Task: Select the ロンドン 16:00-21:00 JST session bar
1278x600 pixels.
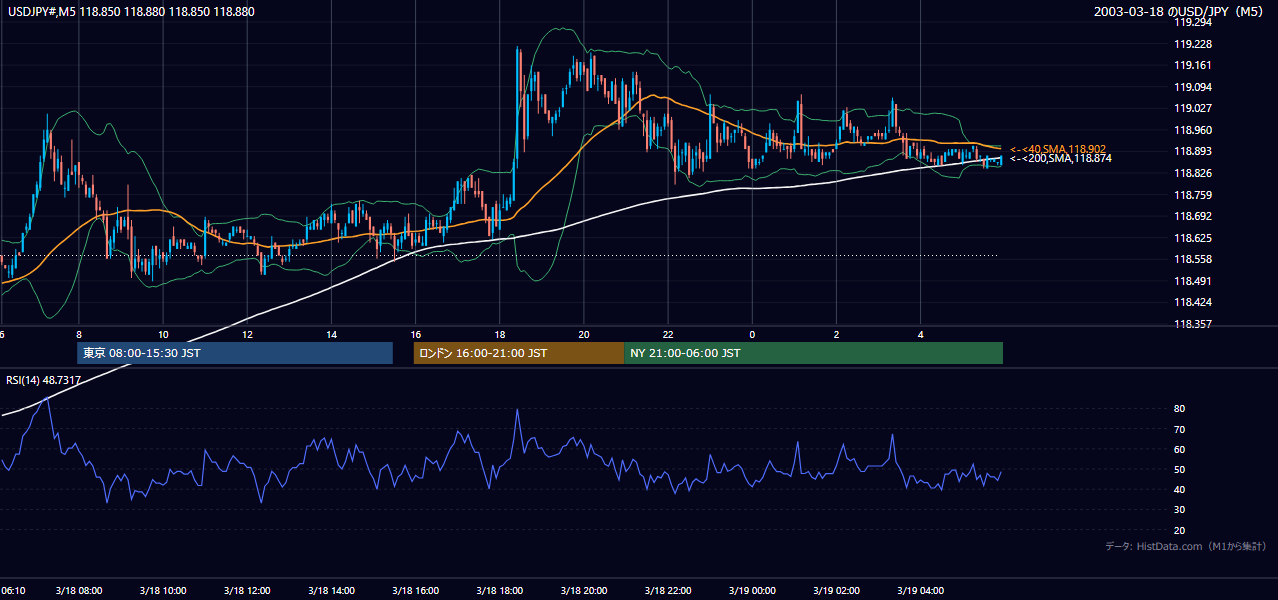Action: 519,353
